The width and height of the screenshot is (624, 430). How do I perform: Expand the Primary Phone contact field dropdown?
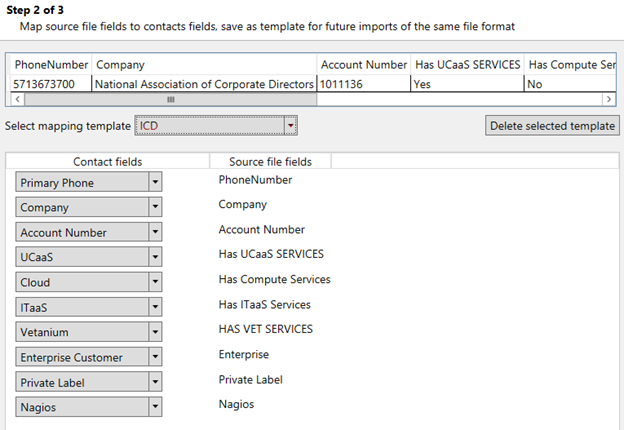(x=154, y=183)
